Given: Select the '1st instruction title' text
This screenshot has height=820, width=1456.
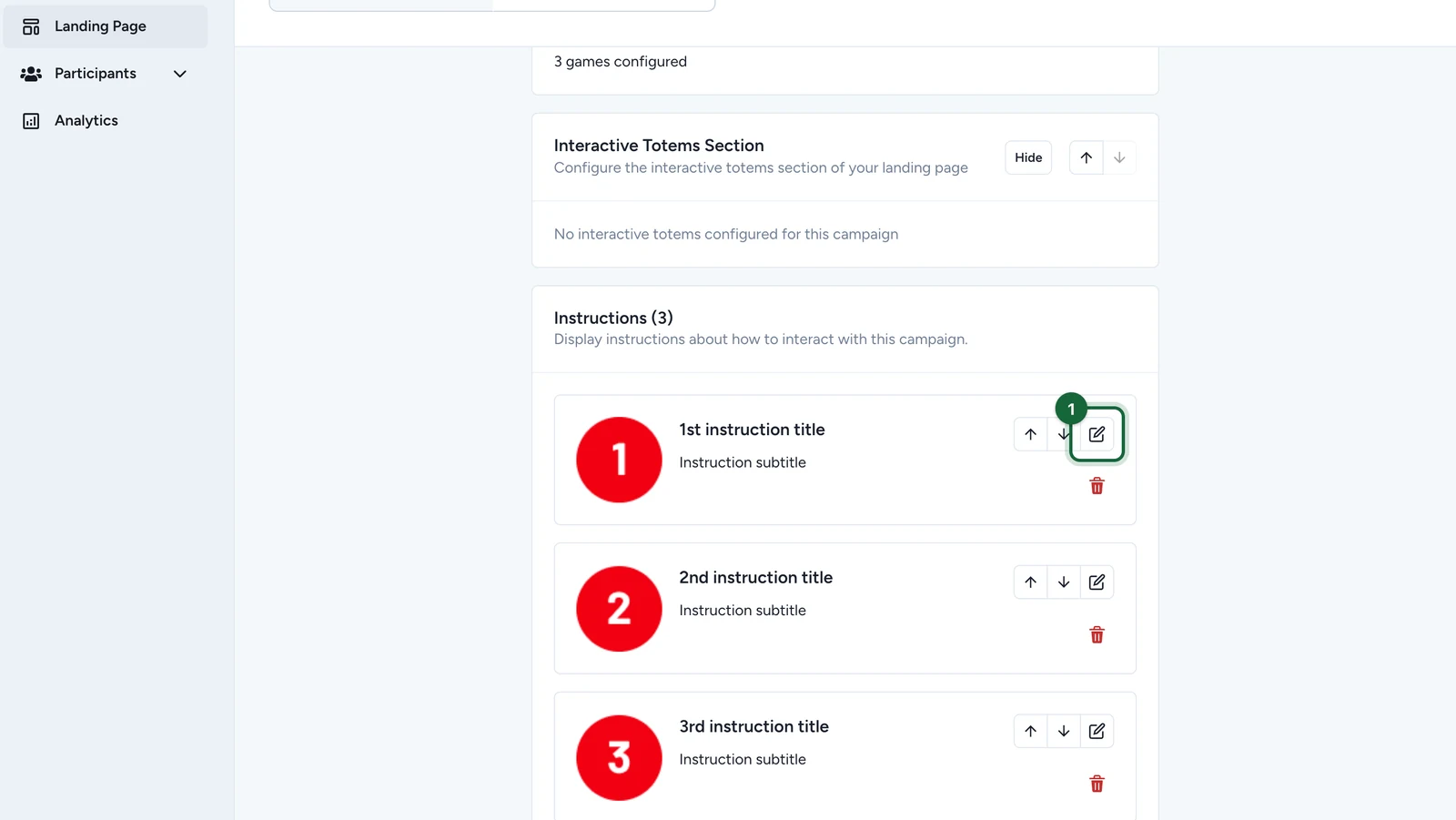Looking at the screenshot, I should pos(752,430).
